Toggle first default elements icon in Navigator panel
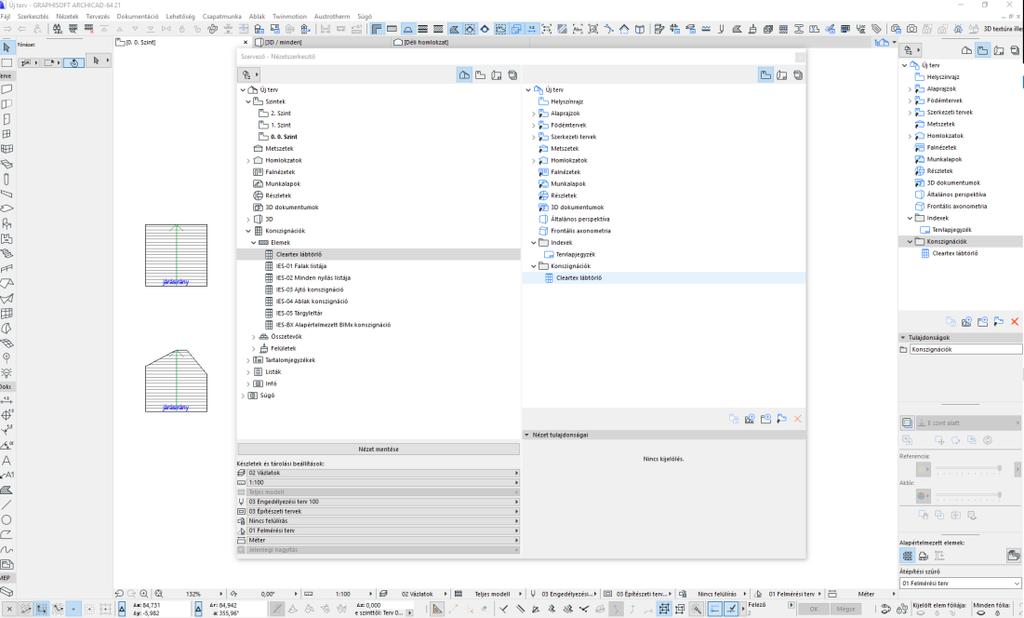The width and height of the screenshot is (1024, 618). coord(907,556)
